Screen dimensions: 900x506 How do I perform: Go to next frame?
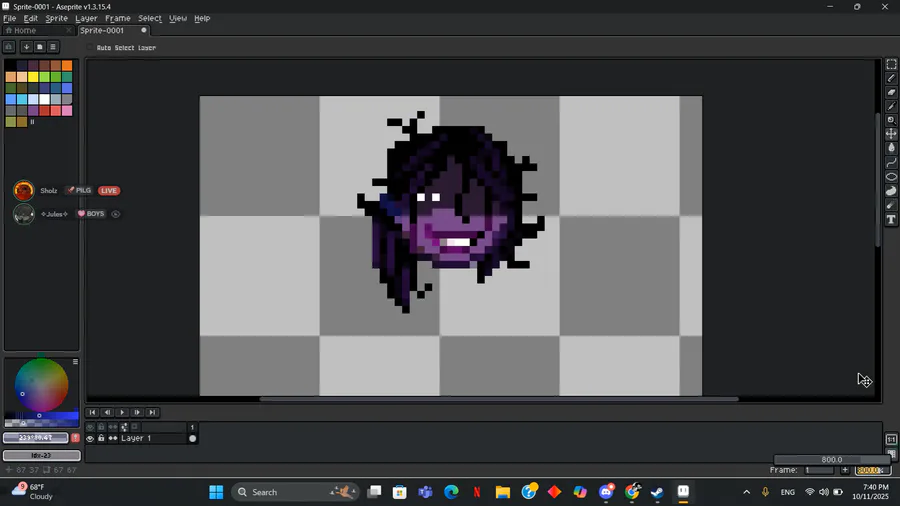(x=137, y=412)
